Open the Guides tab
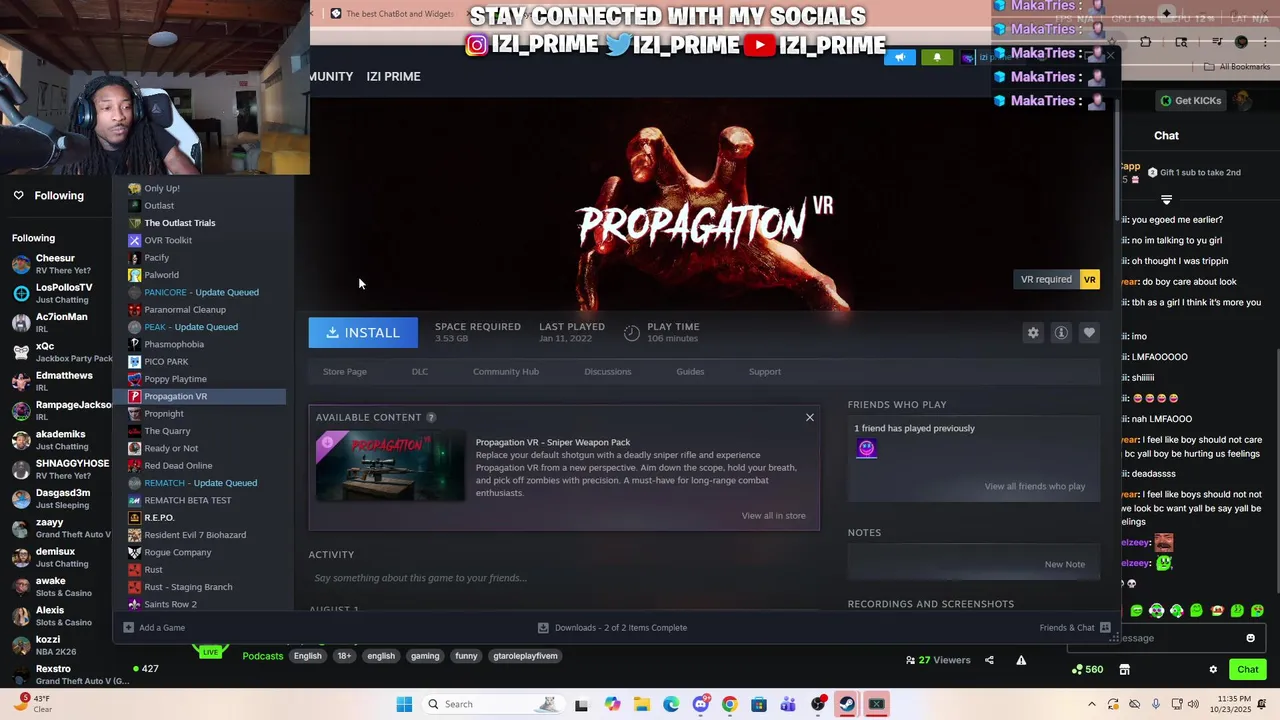 690,371
